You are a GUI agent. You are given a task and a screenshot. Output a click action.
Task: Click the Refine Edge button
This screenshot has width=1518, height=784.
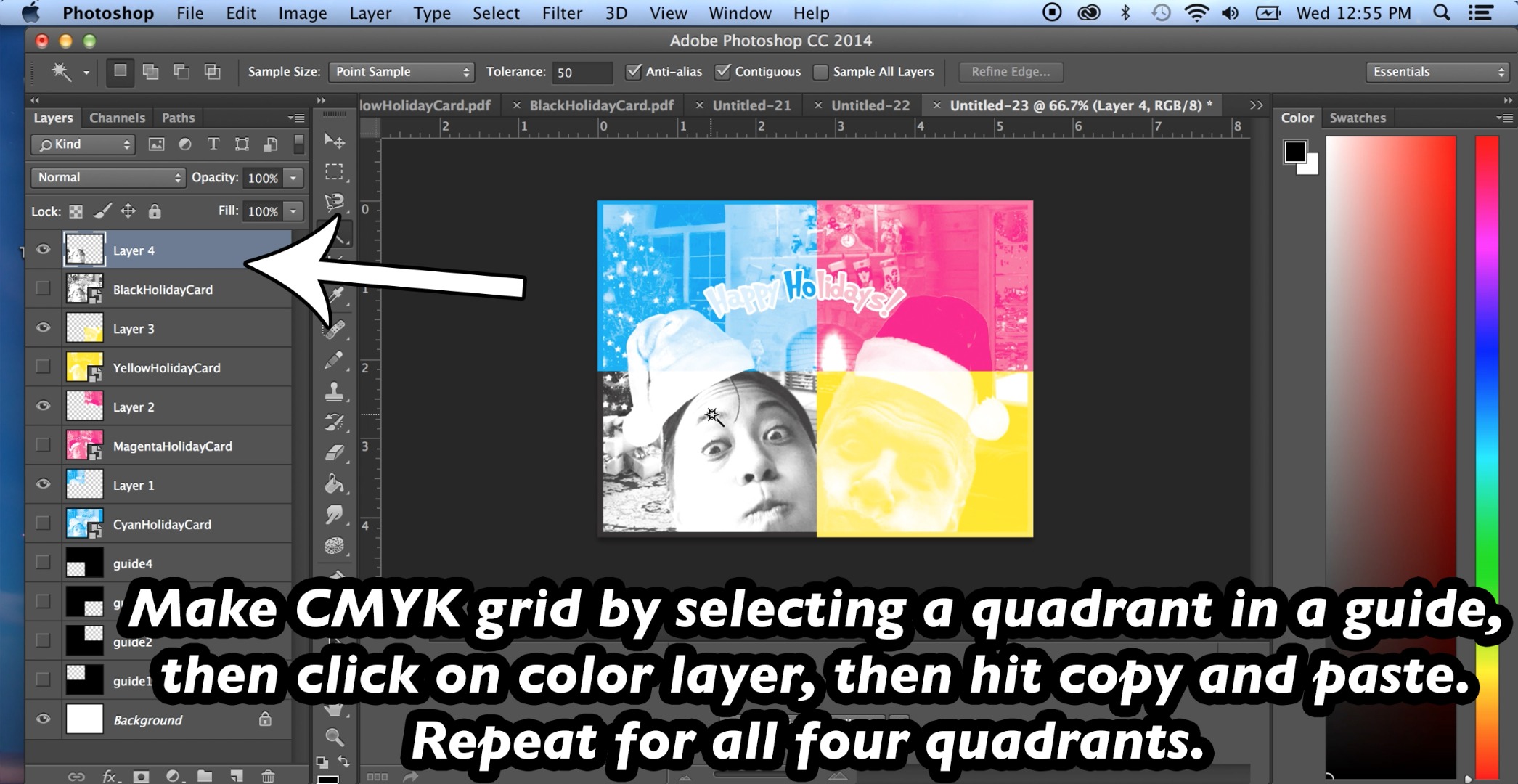point(1010,71)
